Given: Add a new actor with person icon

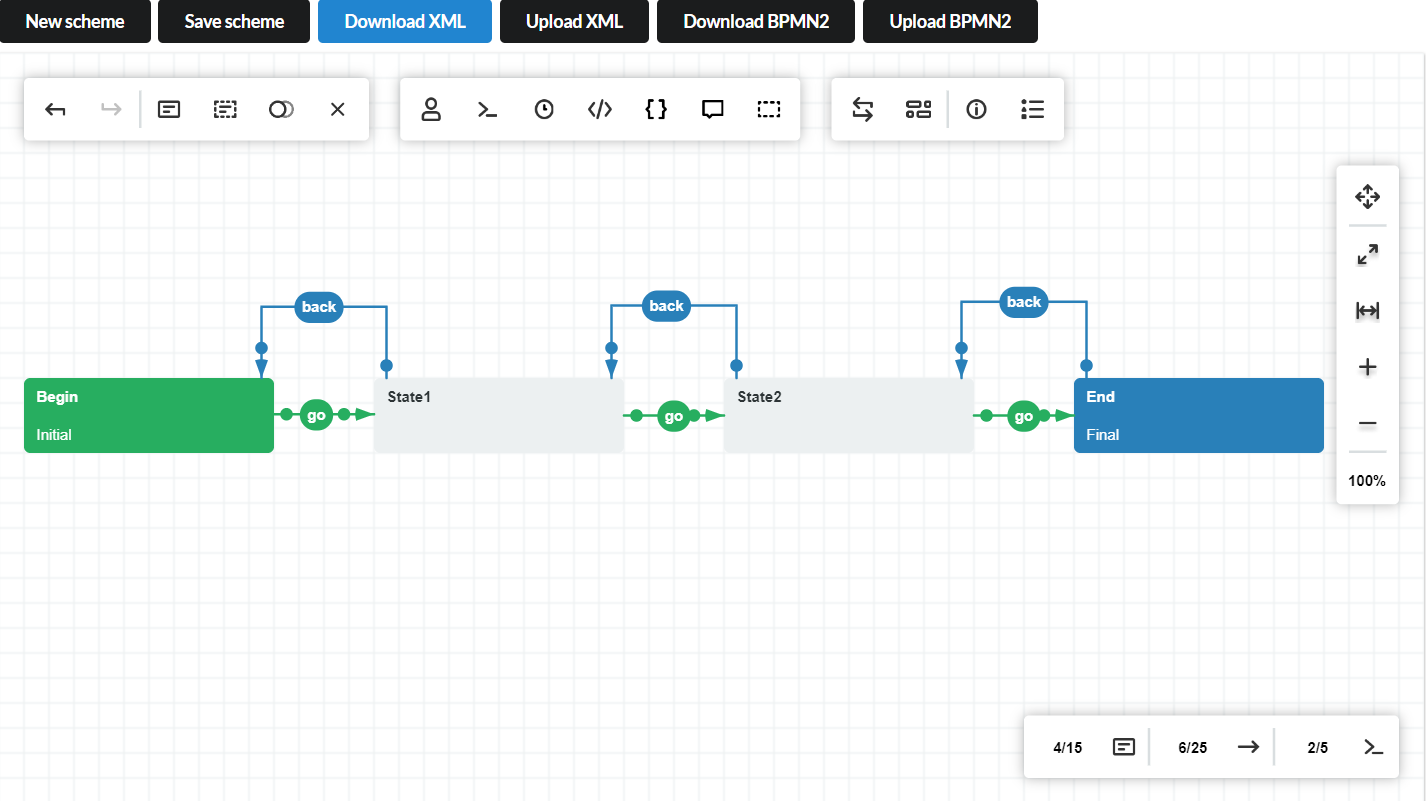Looking at the screenshot, I should pos(431,110).
